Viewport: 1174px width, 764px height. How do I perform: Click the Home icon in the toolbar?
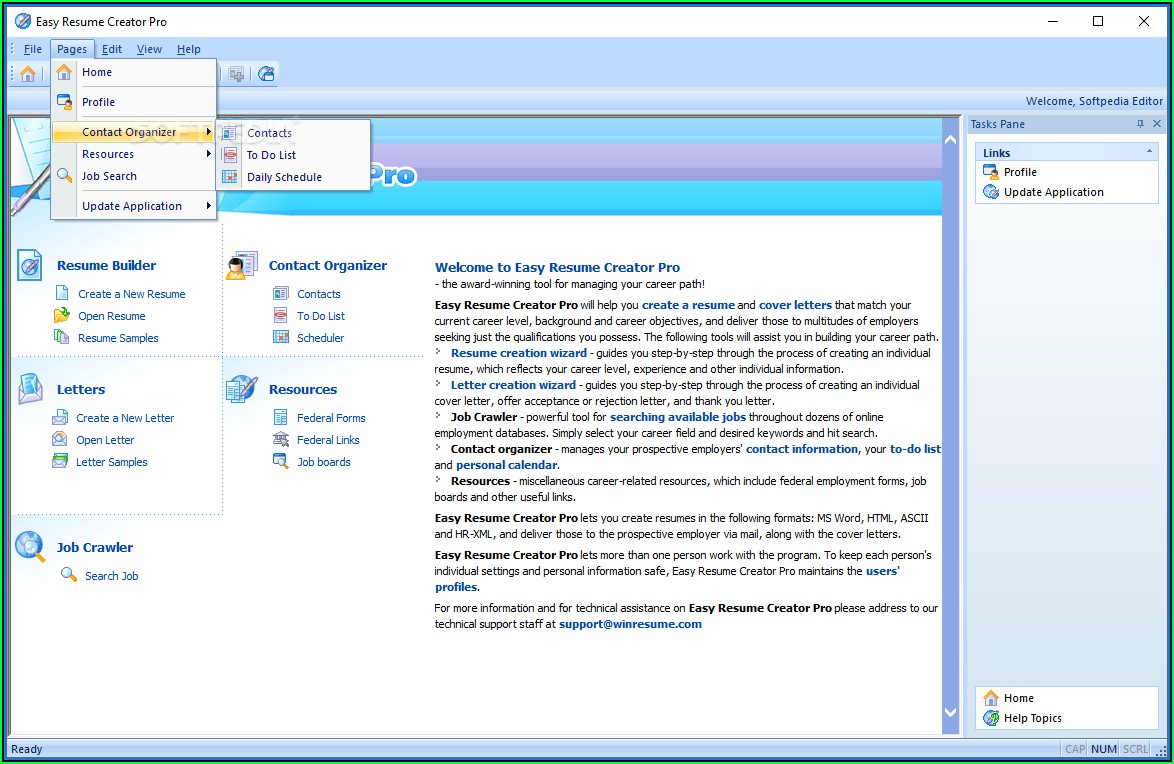click(x=28, y=74)
